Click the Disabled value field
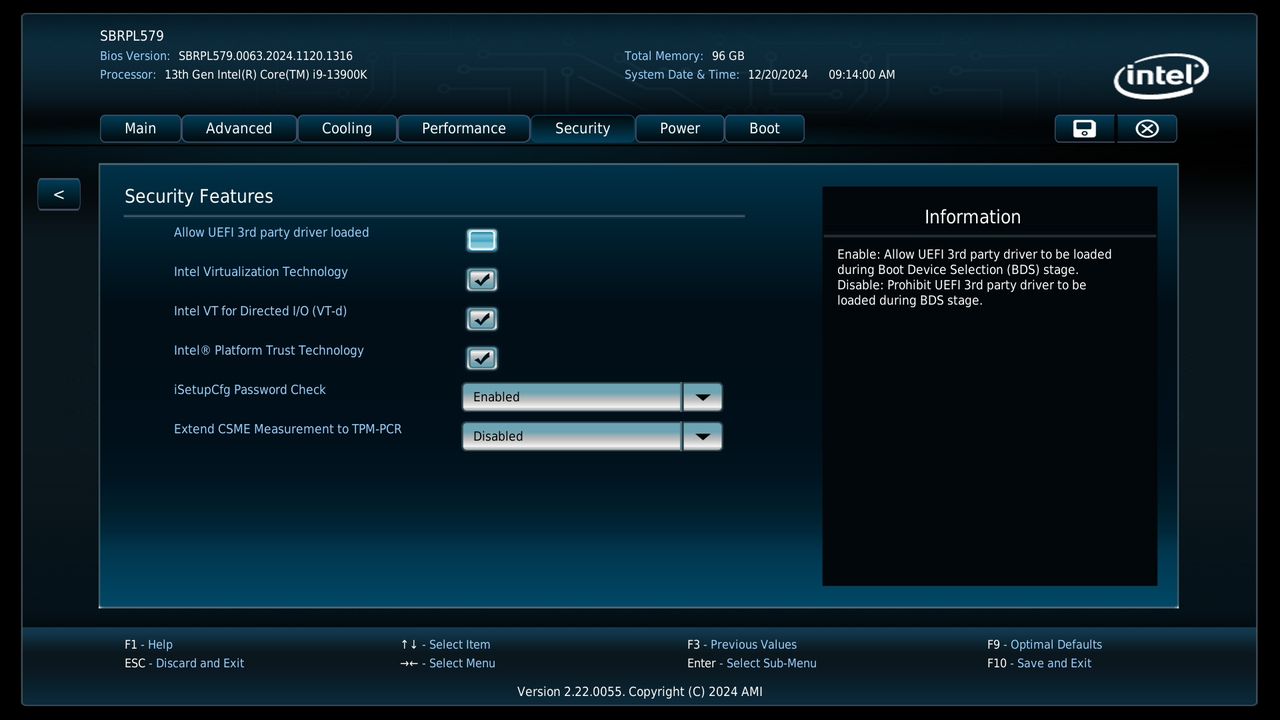Screen dimensions: 1280x720 pyautogui.click(x=572, y=436)
